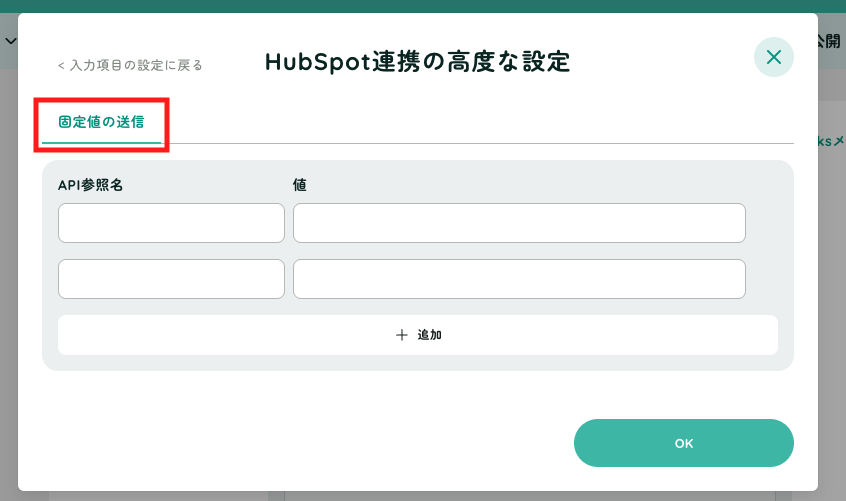Confirm settings with the OK button

pyautogui.click(x=684, y=443)
